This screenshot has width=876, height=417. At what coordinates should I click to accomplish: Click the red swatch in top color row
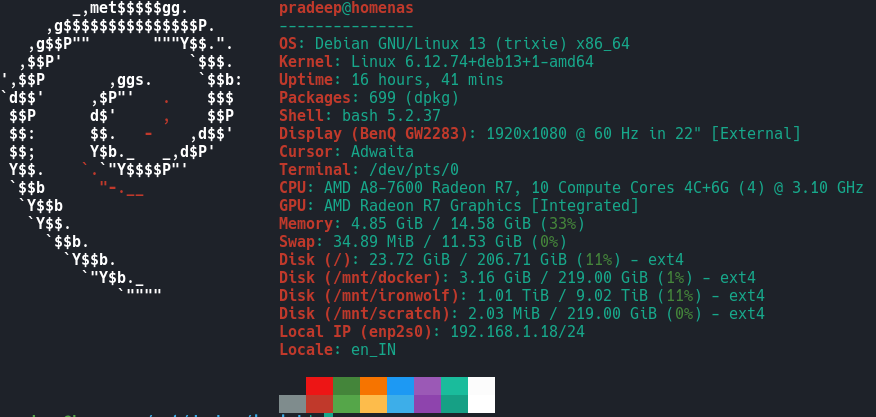point(320,386)
